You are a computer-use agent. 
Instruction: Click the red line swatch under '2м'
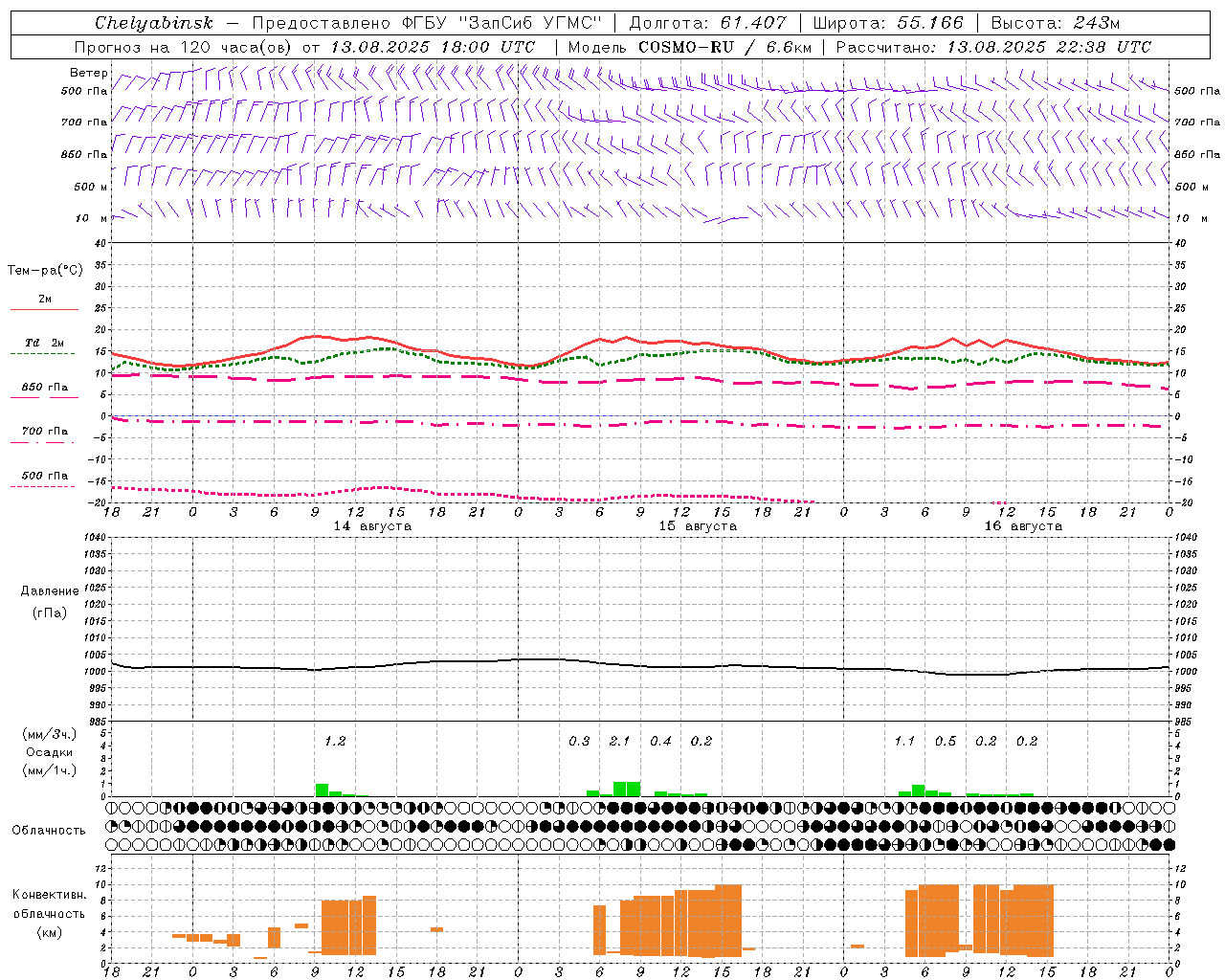44,310
